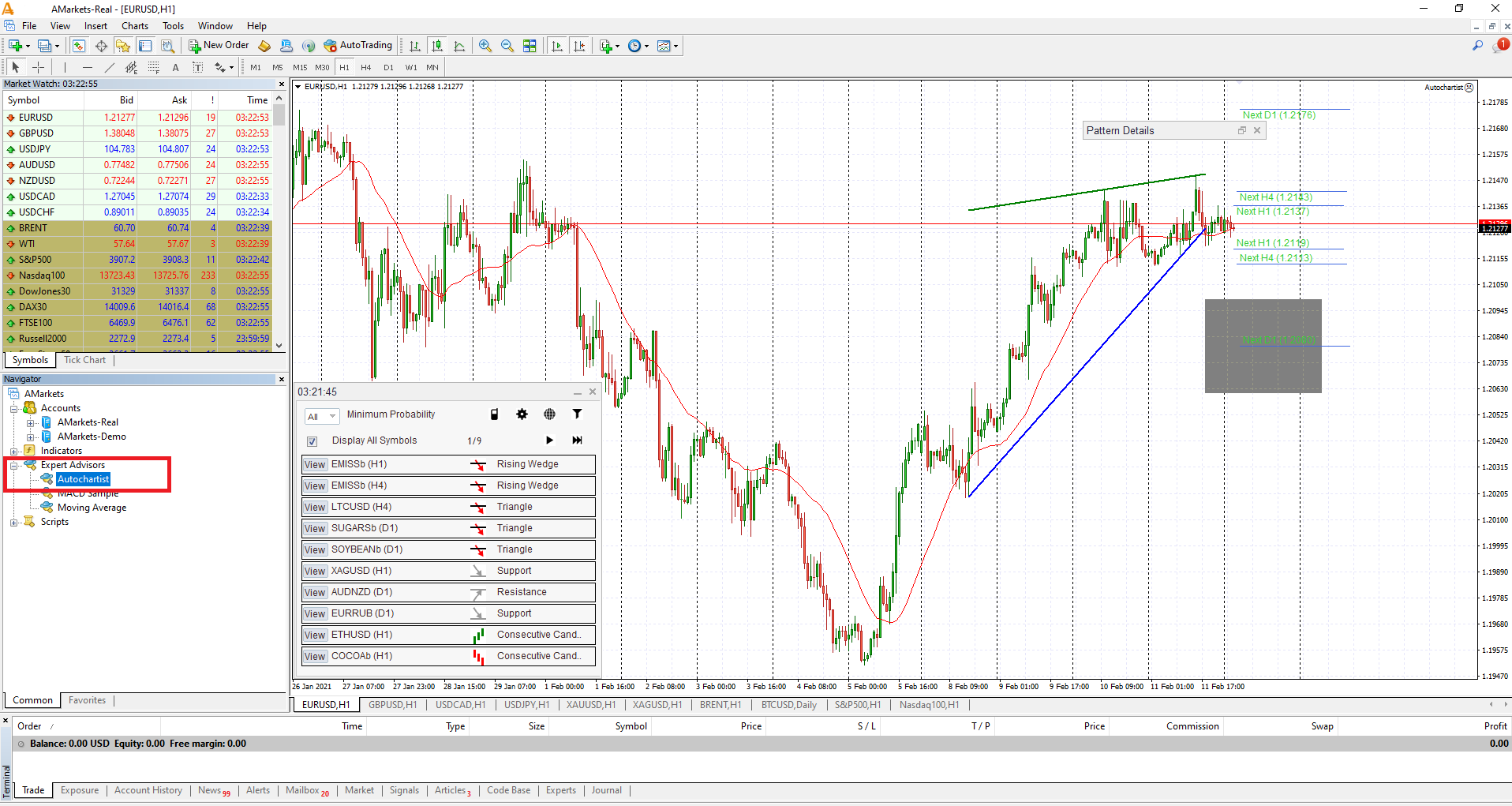Screen dimensions: 1512x806
Task: Switch chart to candlesticks icon
Action: [x=437, y=46]
